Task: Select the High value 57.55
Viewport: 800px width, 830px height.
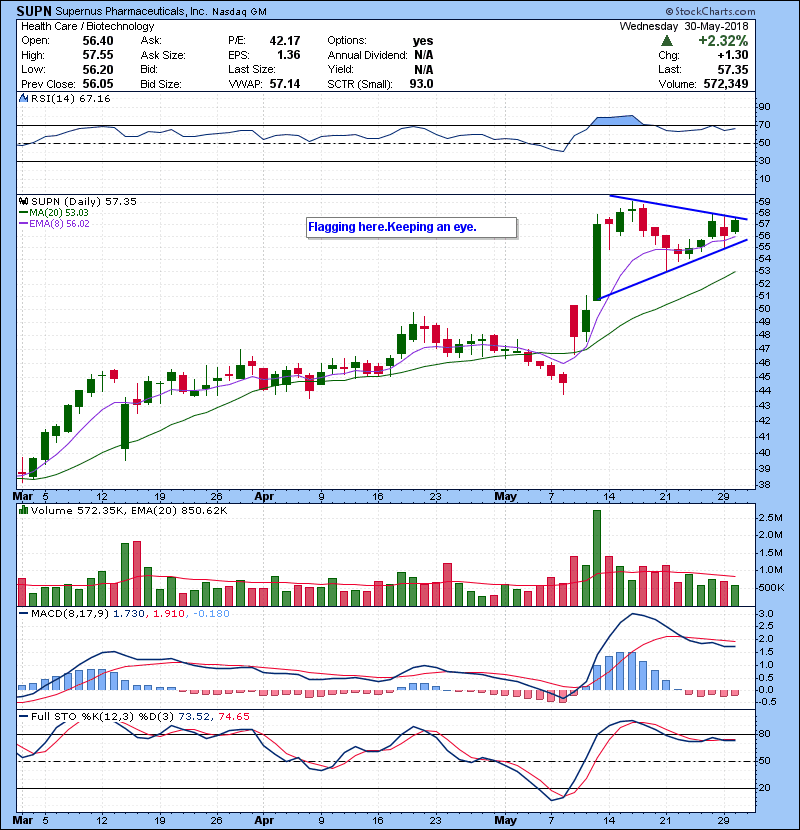Action: [98, 55]
